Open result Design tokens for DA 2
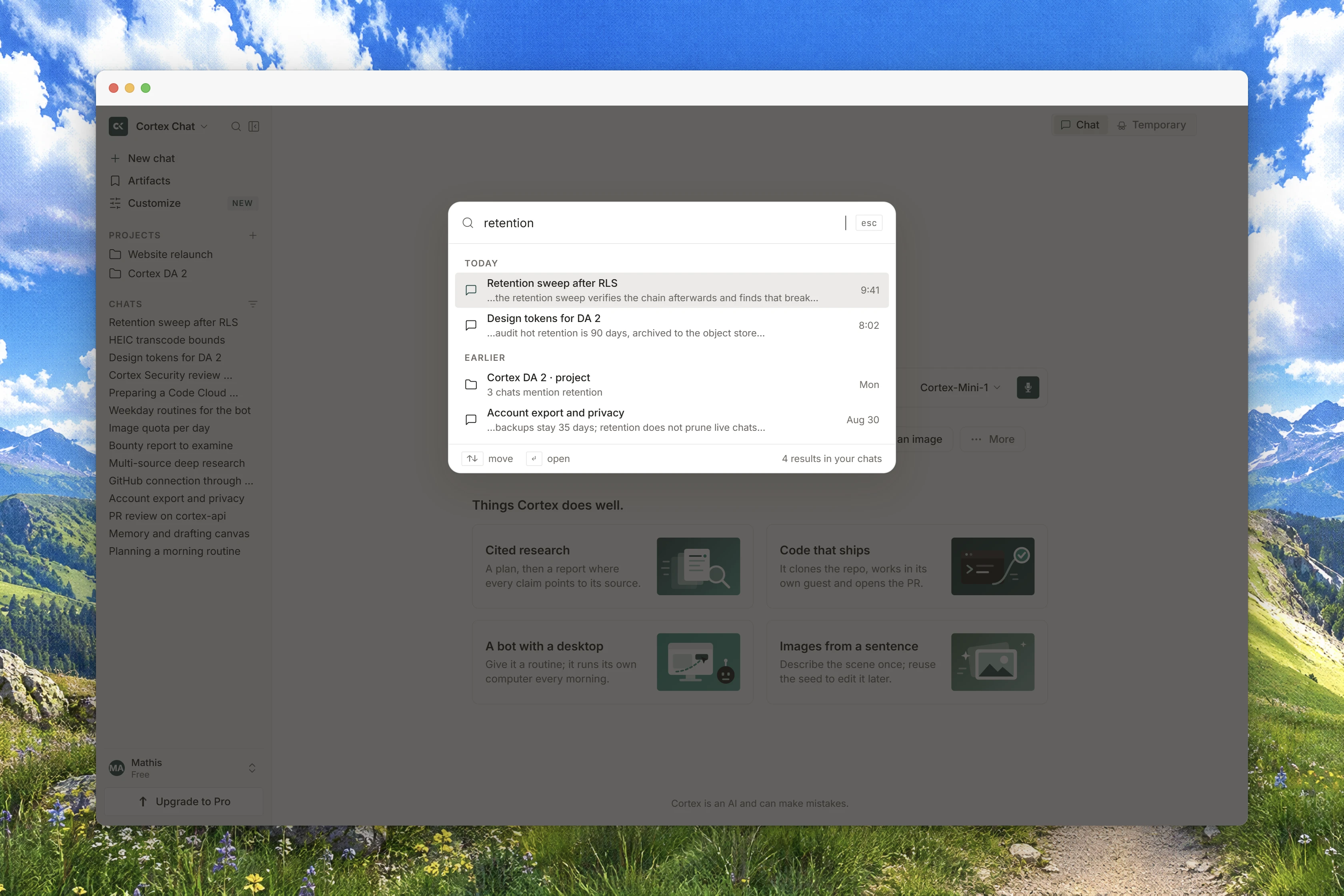The height and width of the screenshot is (896, 1344). pos(672,326)
